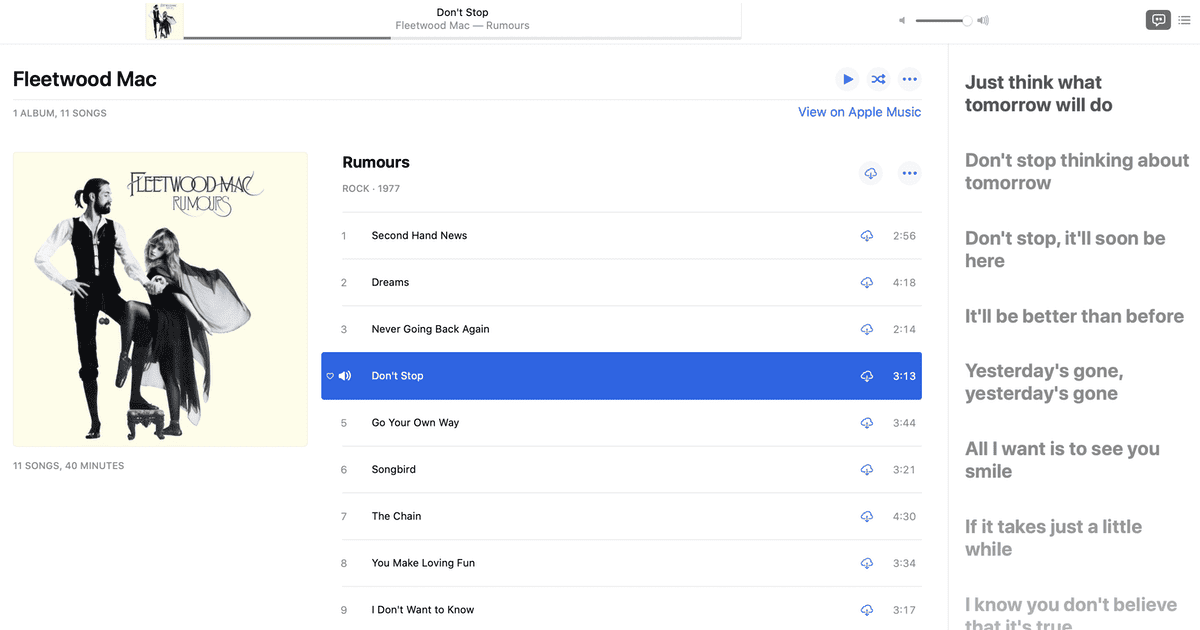
Task: Play the Fleetwood Mac artist songs
Action: click(848, 79)
